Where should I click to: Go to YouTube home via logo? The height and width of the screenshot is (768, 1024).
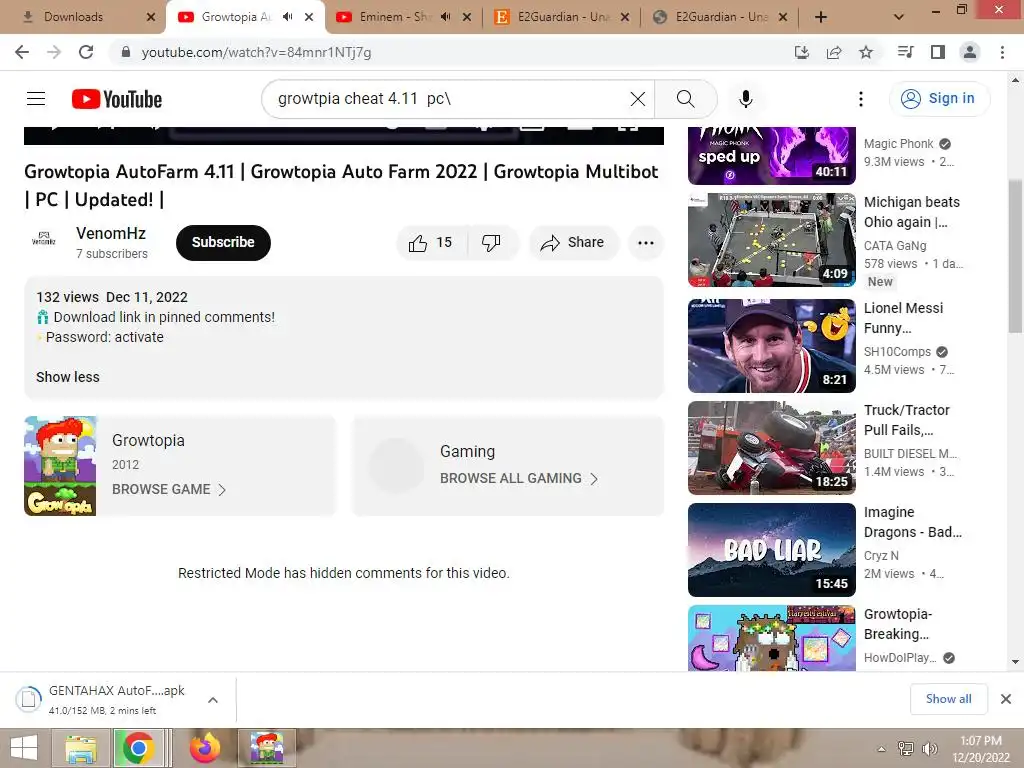tap(117, 99)
